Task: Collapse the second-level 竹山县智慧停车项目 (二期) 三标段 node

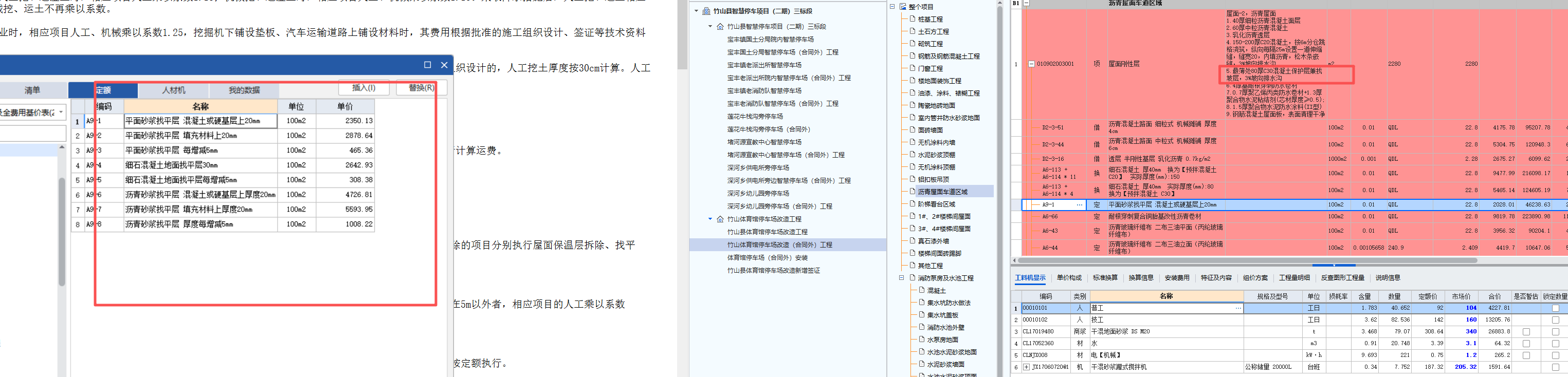Action: click(710, 26)
